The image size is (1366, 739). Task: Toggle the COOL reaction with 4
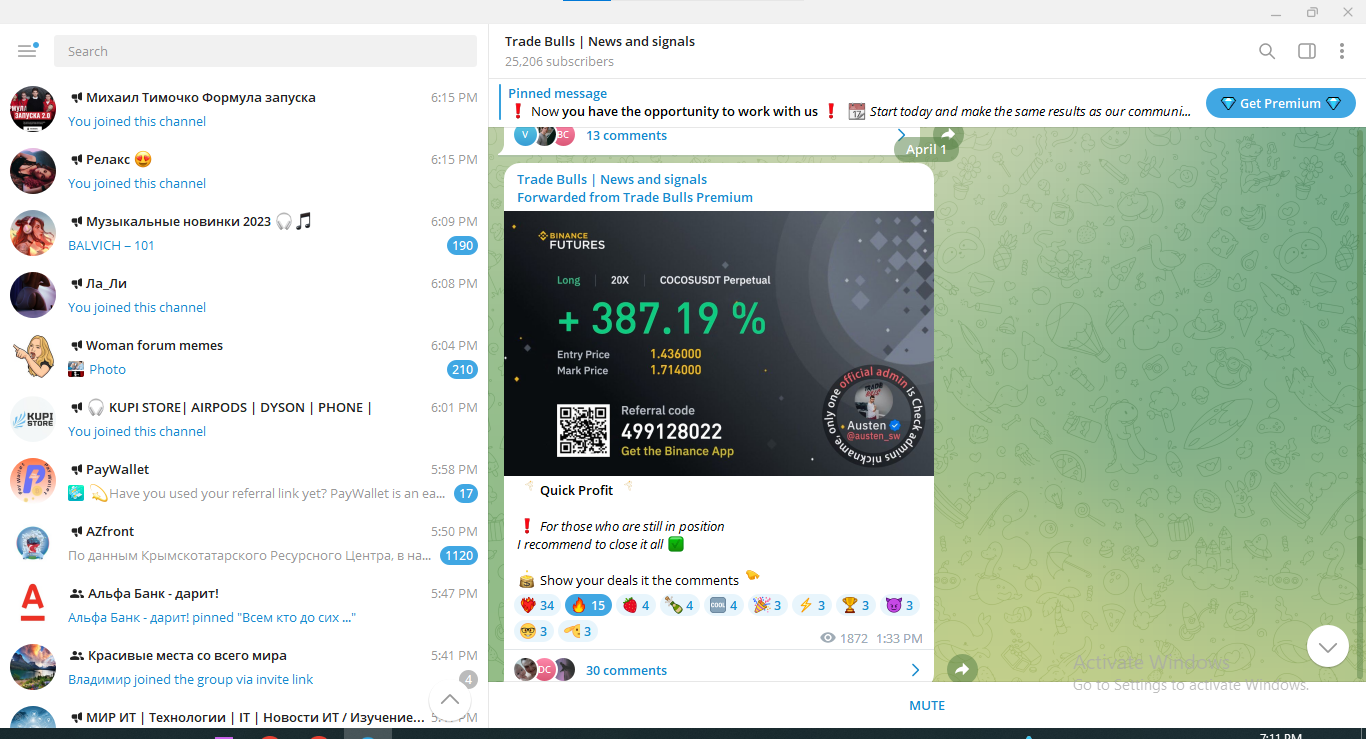coord(724,605)
